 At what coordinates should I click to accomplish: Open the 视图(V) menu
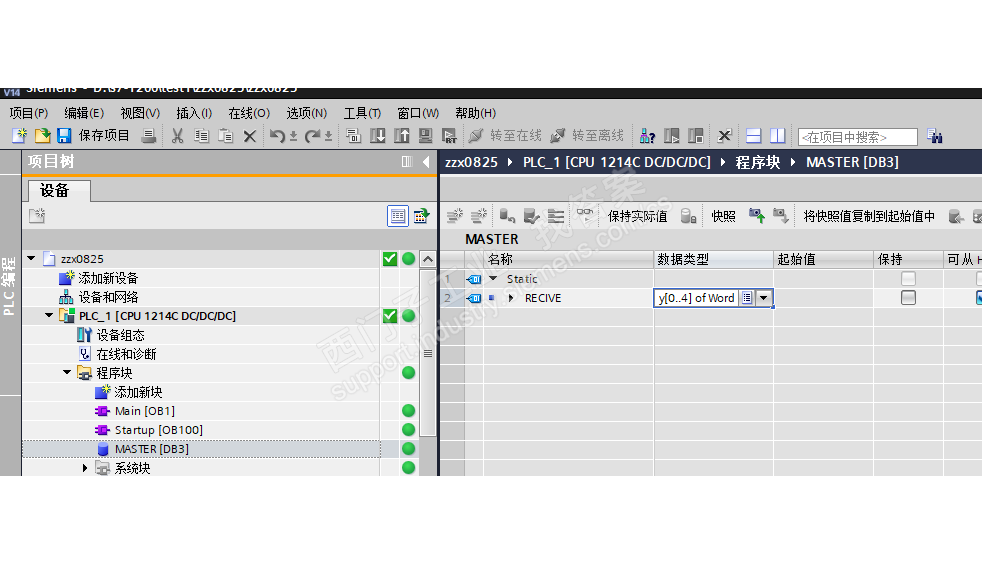140,113
